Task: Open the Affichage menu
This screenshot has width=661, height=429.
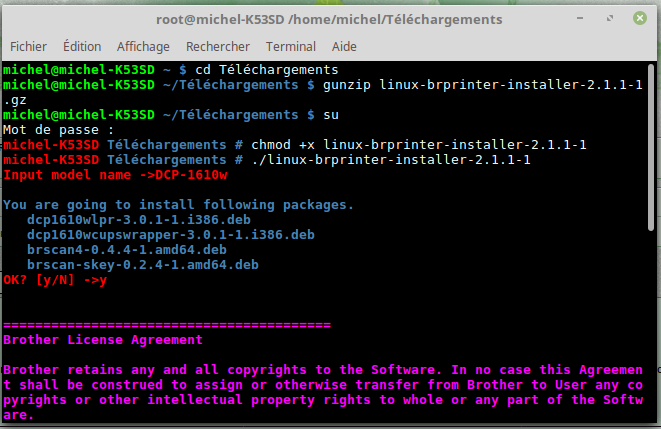Action: pos(143,46)
